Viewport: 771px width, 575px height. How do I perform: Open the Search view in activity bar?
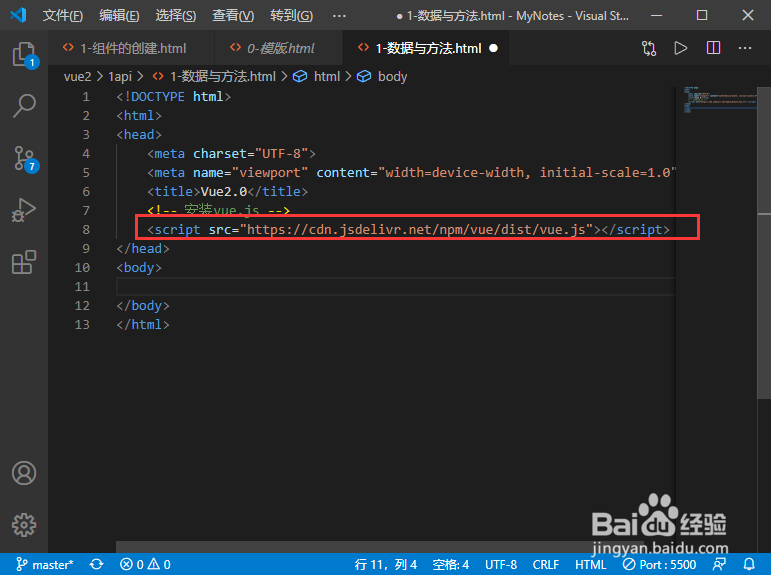tap(24, 106)
